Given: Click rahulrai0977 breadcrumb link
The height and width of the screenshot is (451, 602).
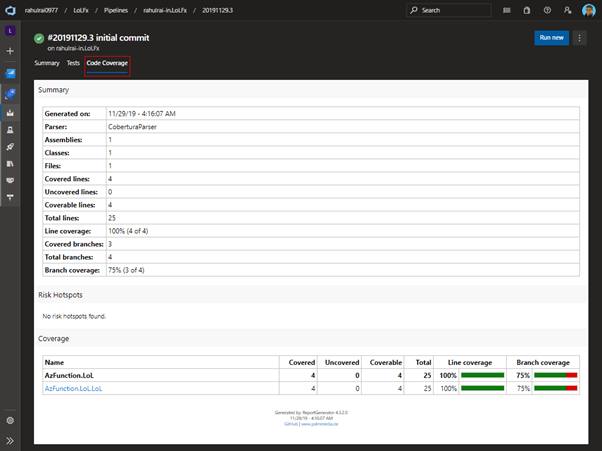Looking at the screenshot, I should [x=41, y=10].
